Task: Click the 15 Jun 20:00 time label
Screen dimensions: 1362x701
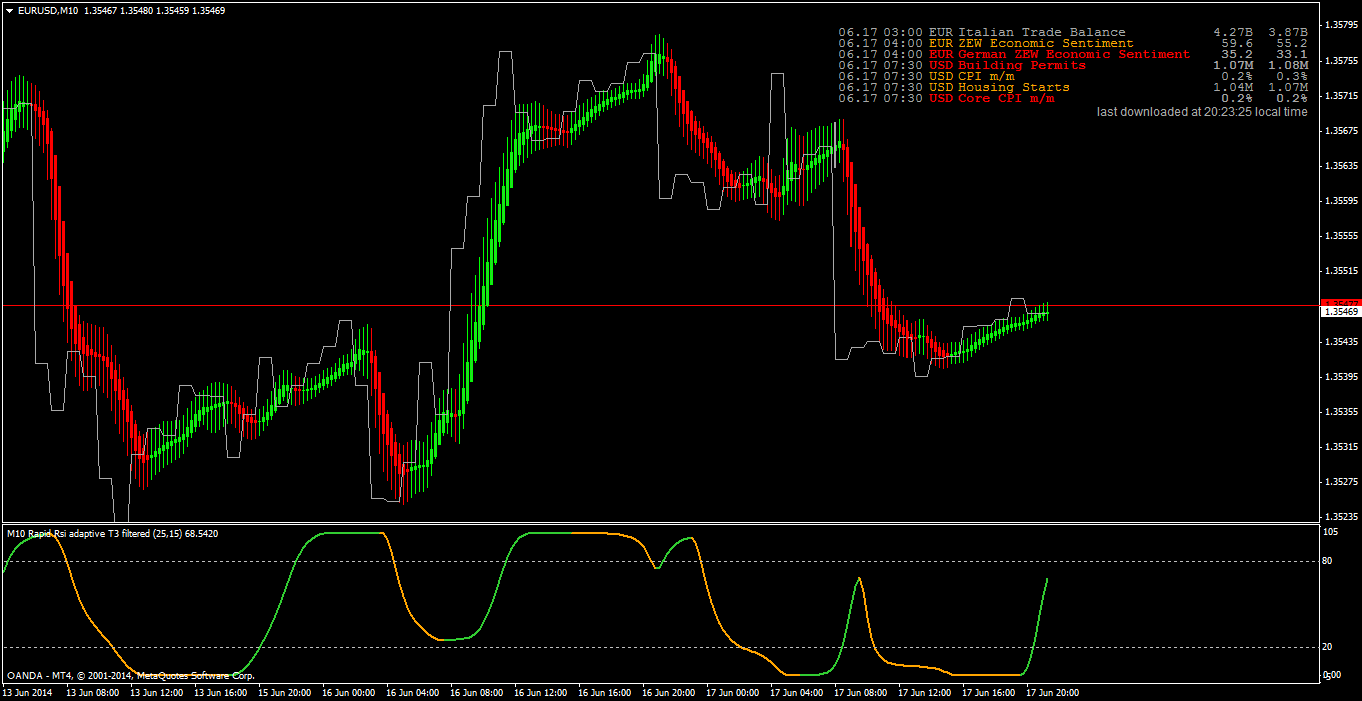Action: [x=284, y=692]
